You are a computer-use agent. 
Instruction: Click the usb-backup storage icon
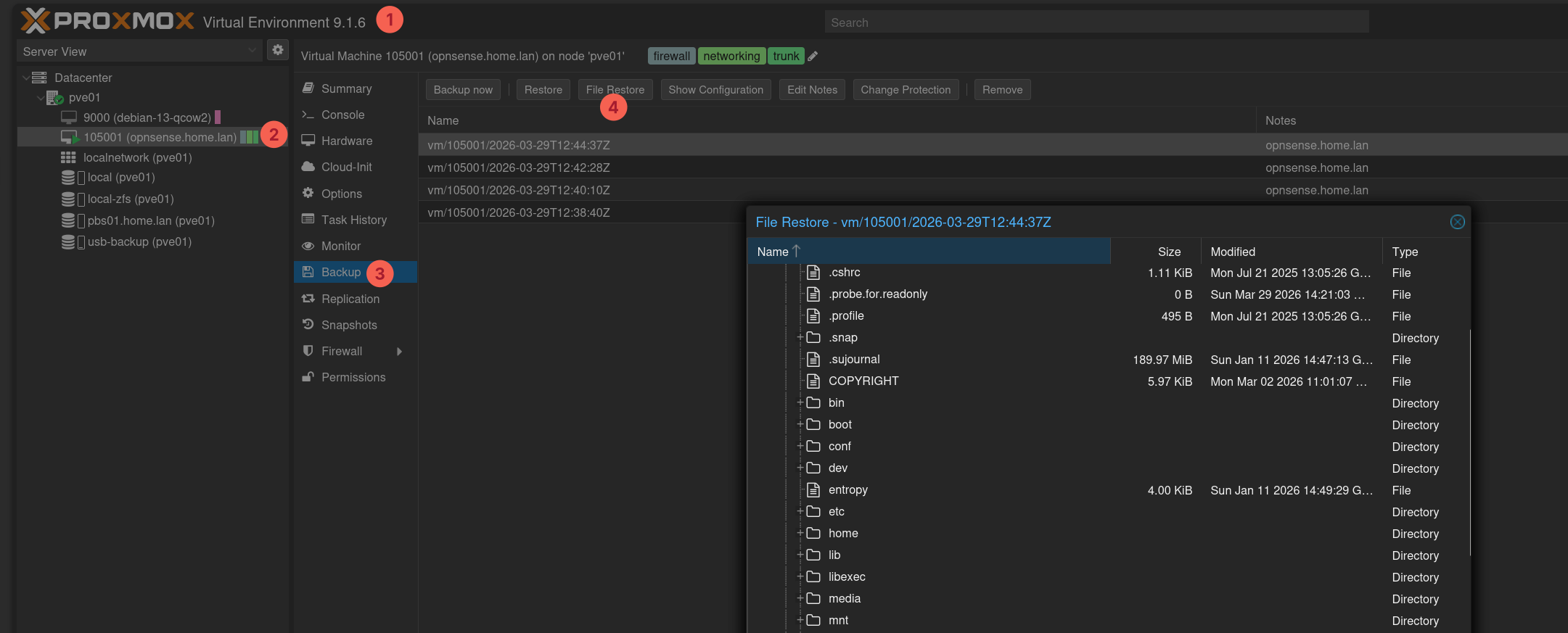pos(68,242)
